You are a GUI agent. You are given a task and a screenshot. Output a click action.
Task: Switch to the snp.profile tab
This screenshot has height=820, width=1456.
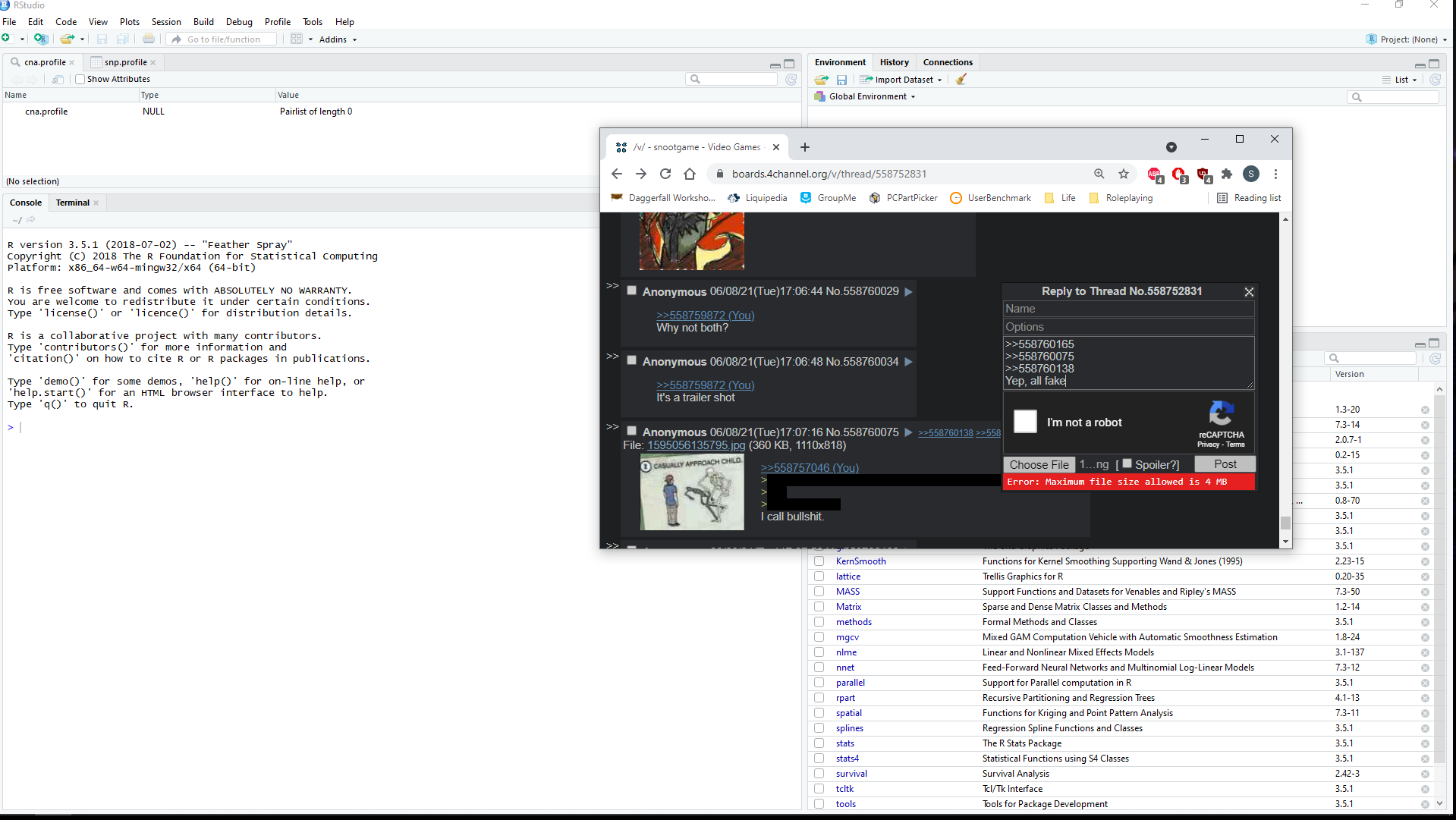pos(125,62)
